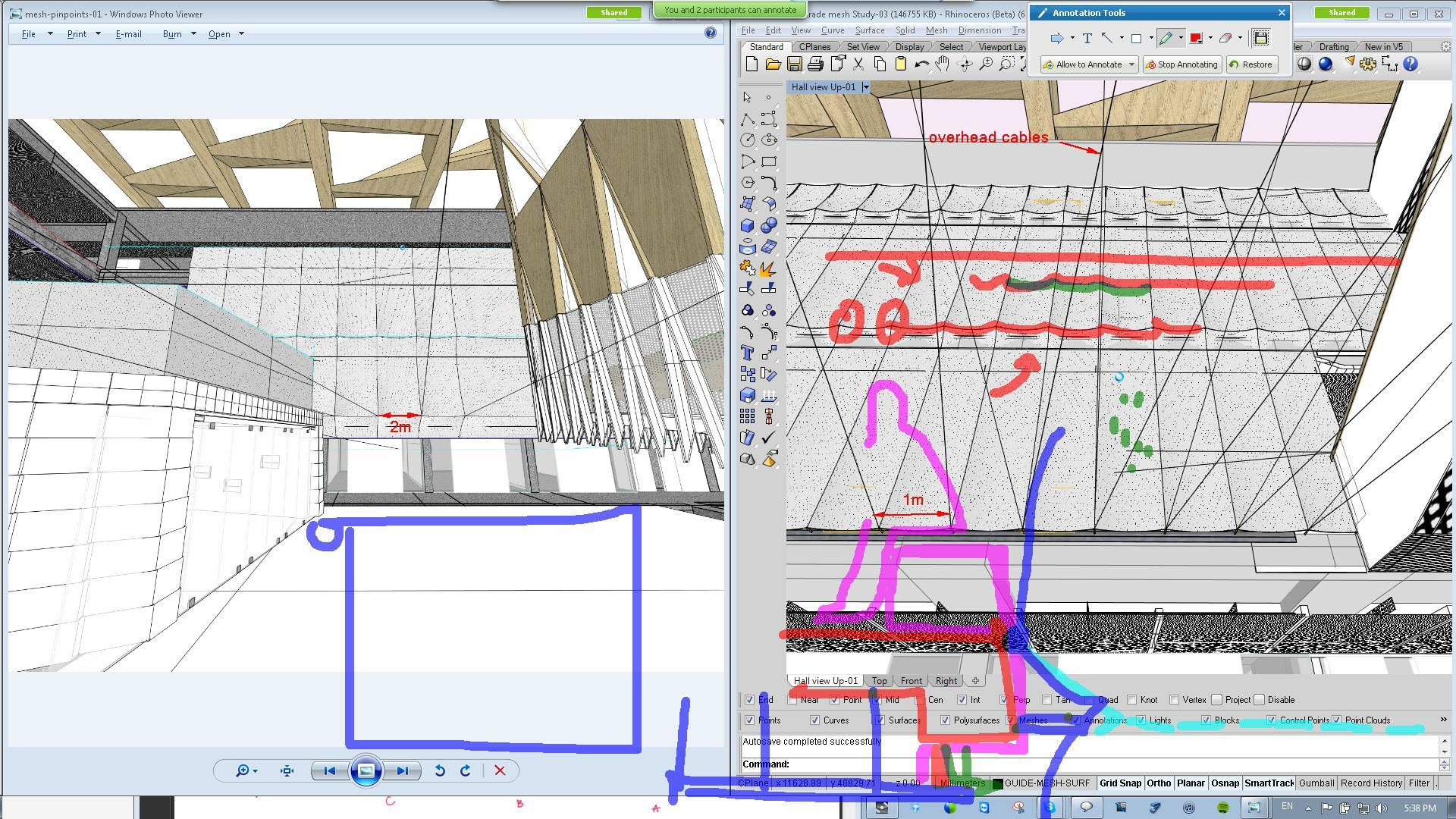This screenshot has width=1456, height=819.
Task: Click Rhino's Open file folder icon
Action: pos(773,64)
